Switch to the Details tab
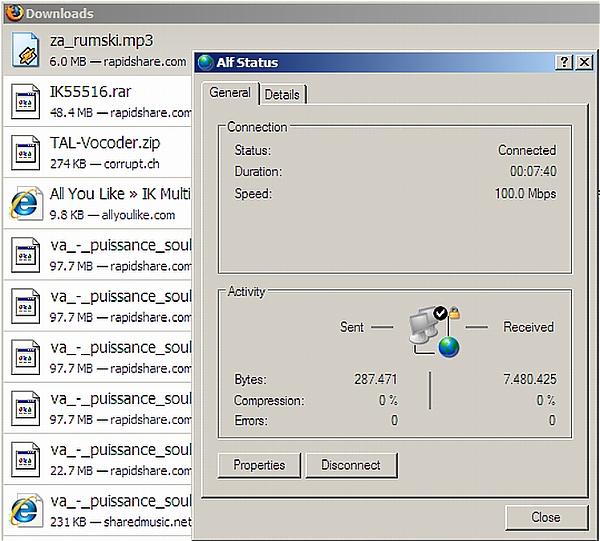Image resolution: width=600 pixels, height=541 pixels. [282, 94]
